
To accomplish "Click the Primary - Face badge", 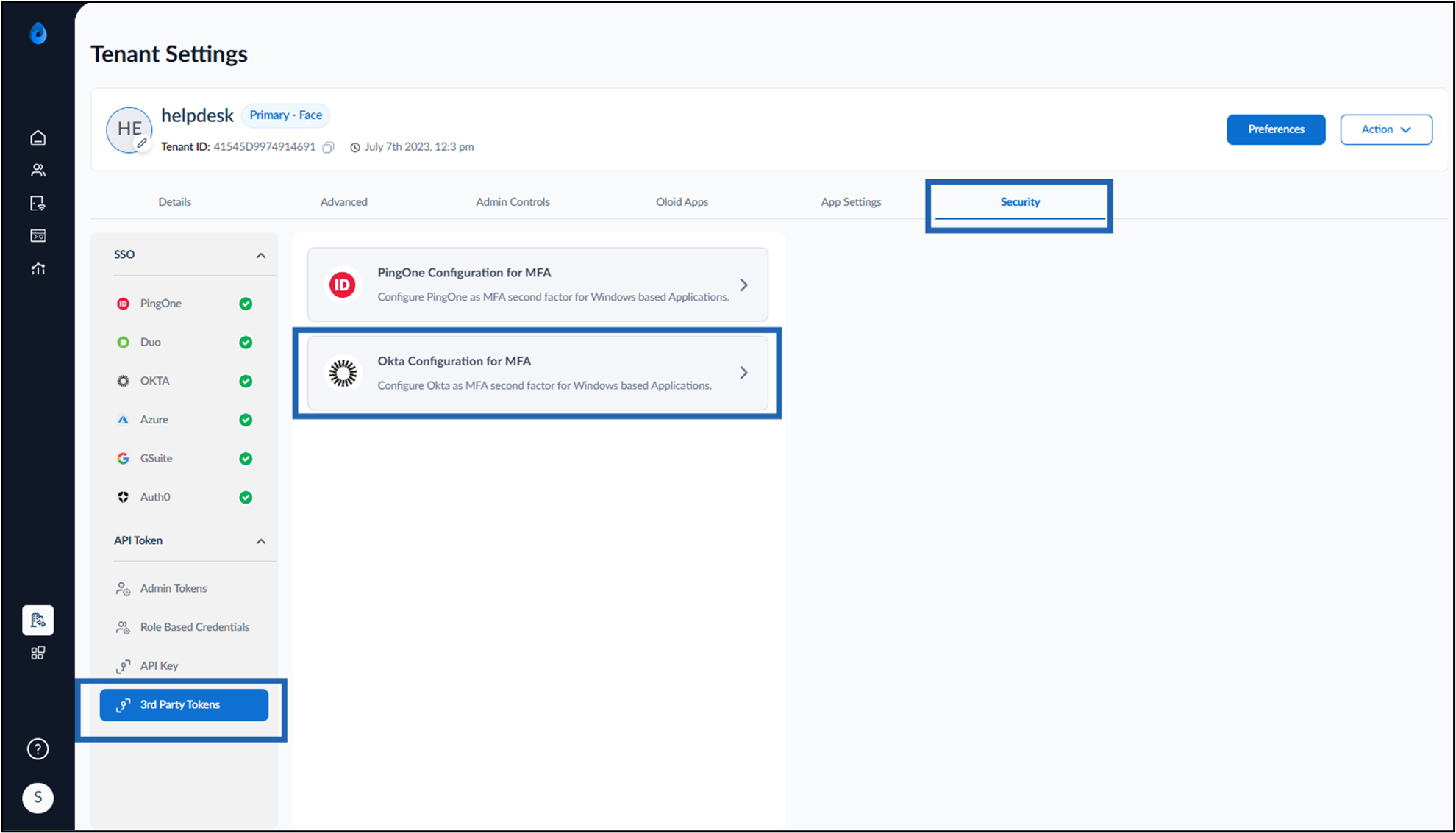I will [285, 115].
